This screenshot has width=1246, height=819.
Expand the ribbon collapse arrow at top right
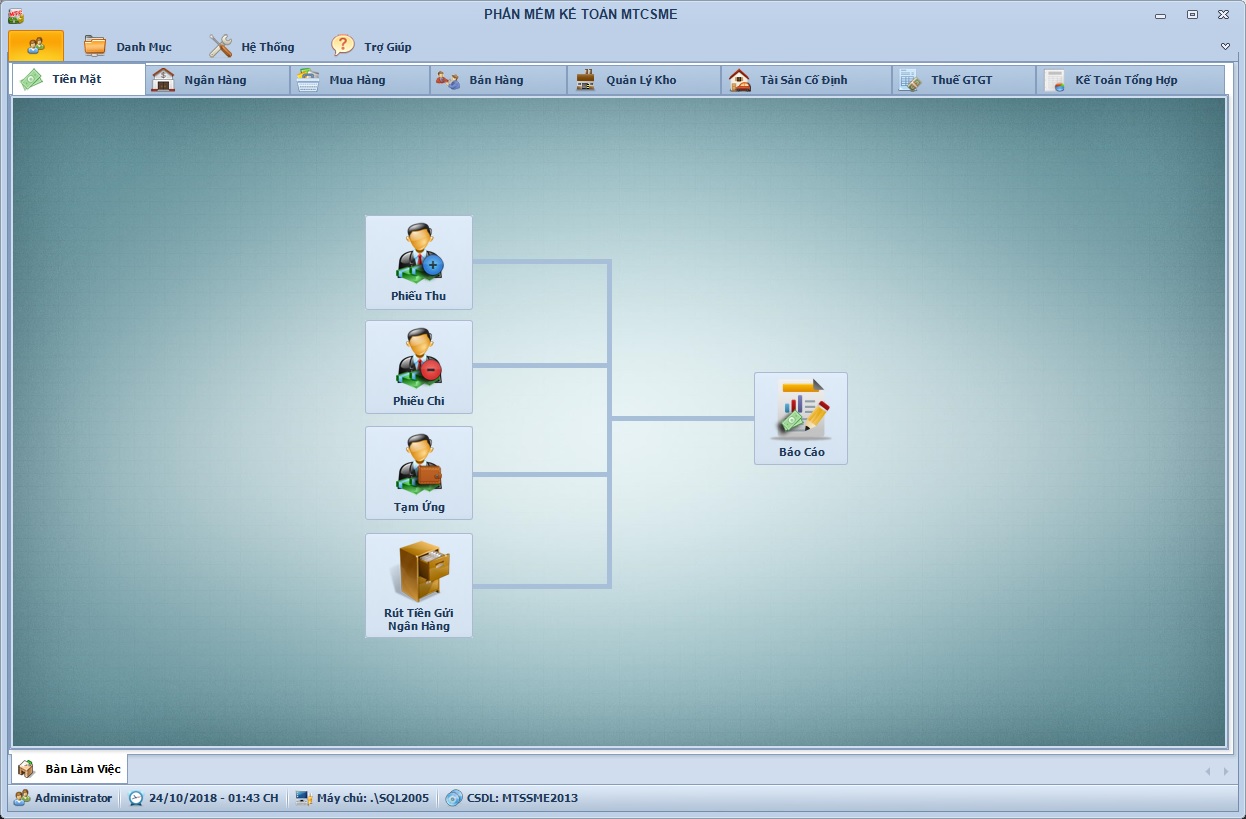pos(1225,47)
